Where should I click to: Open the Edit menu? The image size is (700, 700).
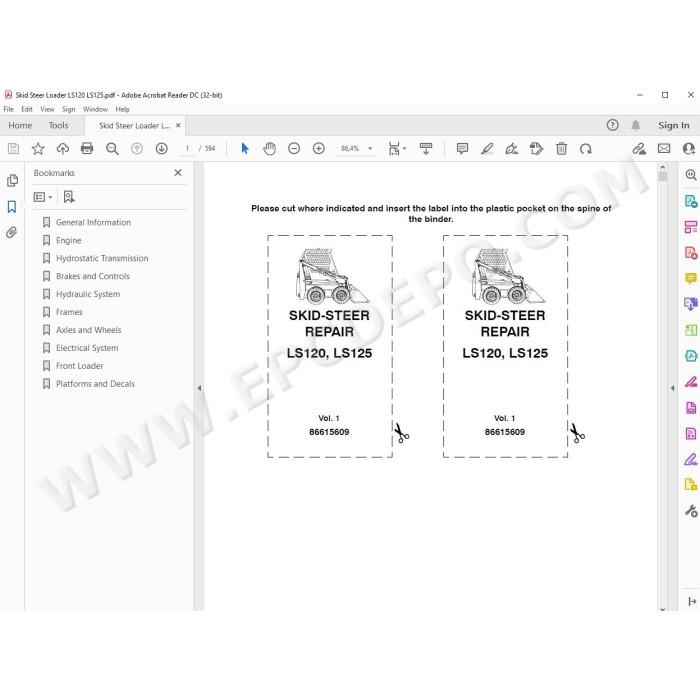(27, 109)
